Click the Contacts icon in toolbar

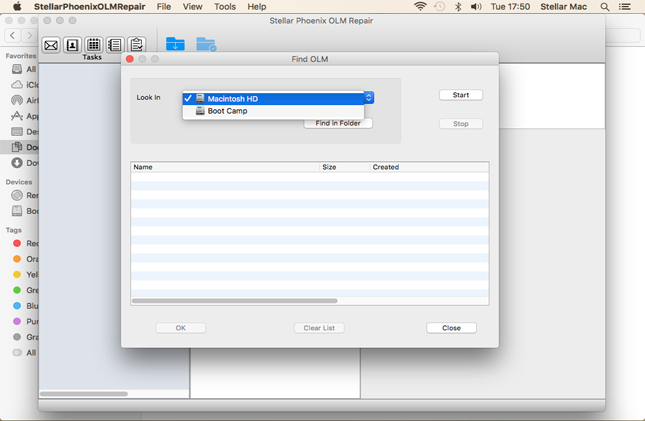click(72, 45)
